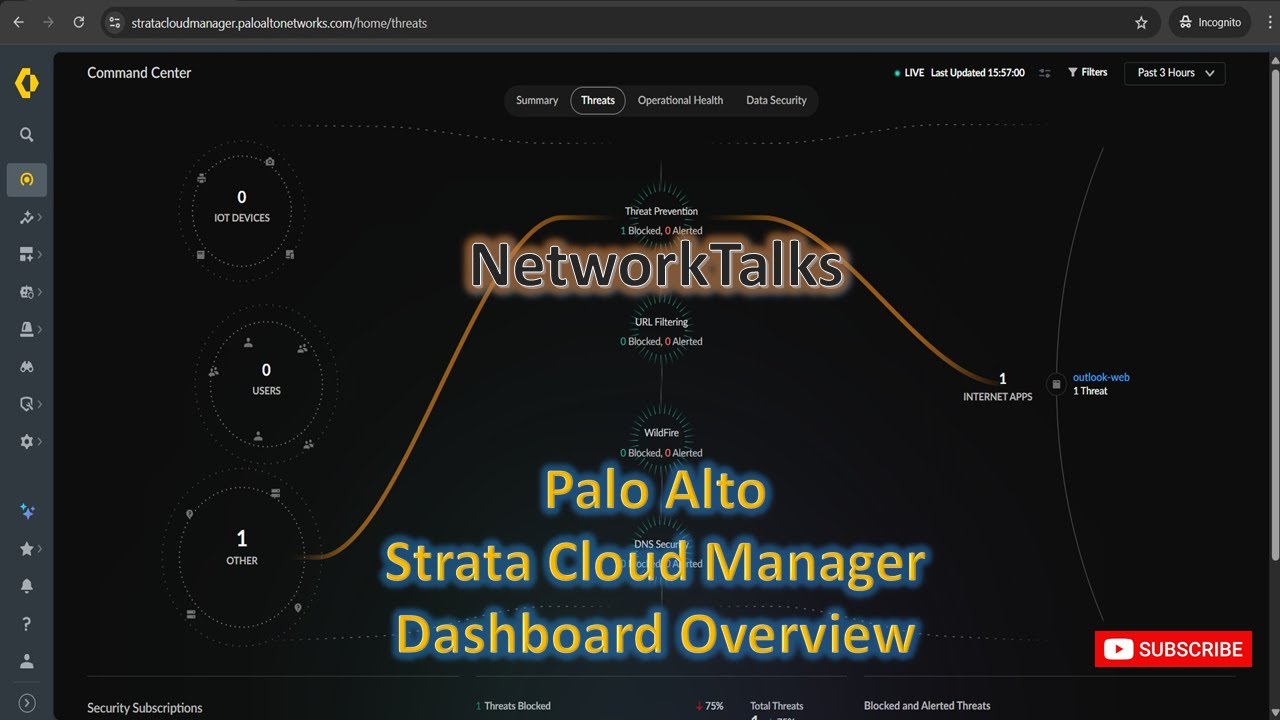The height and width of the screenshot is (720, 1280).
Task: Open the shield-search Reports sidebar icon
Action: [x=27, y=404]
